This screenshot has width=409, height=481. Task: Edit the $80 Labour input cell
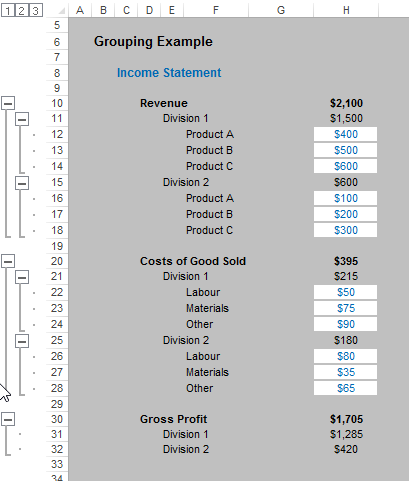click(x=345, y=356)
